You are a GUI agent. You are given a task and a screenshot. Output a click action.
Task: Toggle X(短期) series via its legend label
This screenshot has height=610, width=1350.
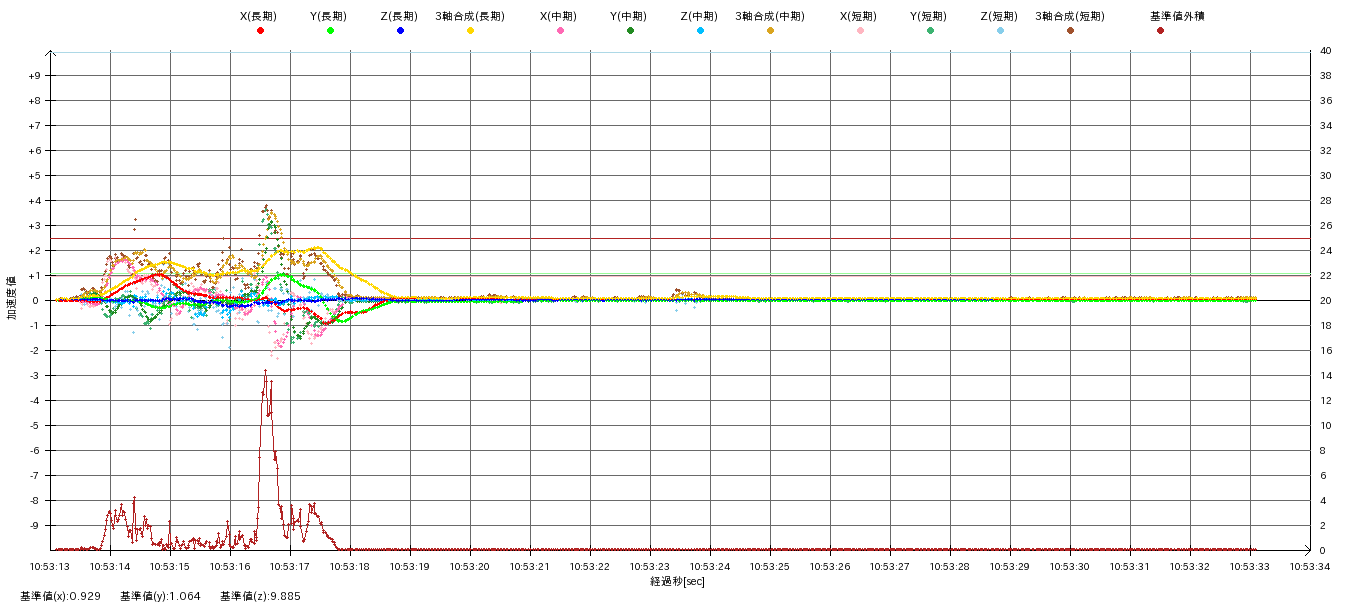coord(859,16)
